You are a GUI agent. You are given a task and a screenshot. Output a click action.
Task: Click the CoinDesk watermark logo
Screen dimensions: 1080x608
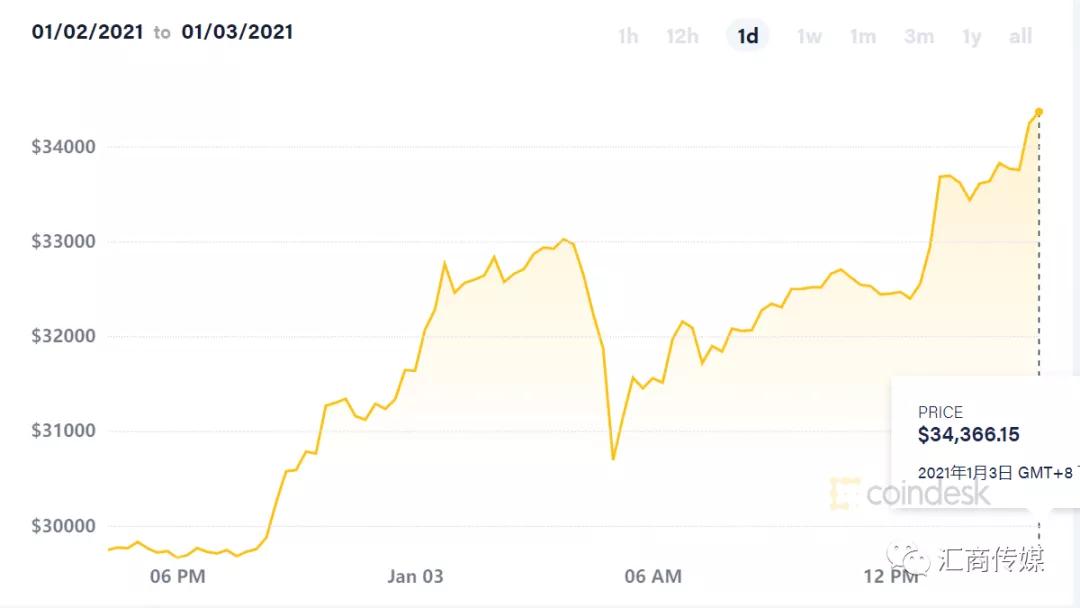point(908,492)
